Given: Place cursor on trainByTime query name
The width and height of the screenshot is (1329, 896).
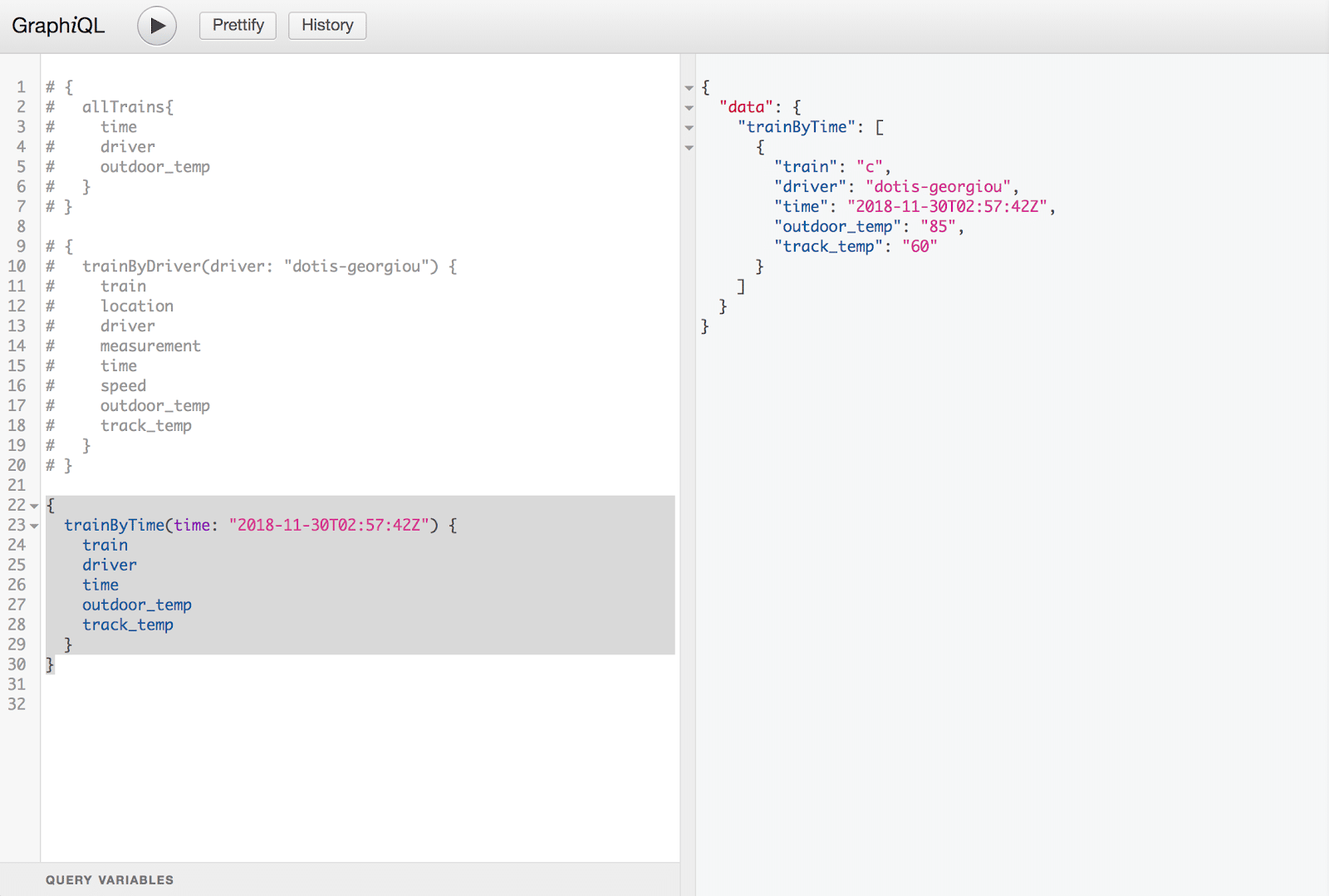Looking at the screenshot, I should (114, 525).
